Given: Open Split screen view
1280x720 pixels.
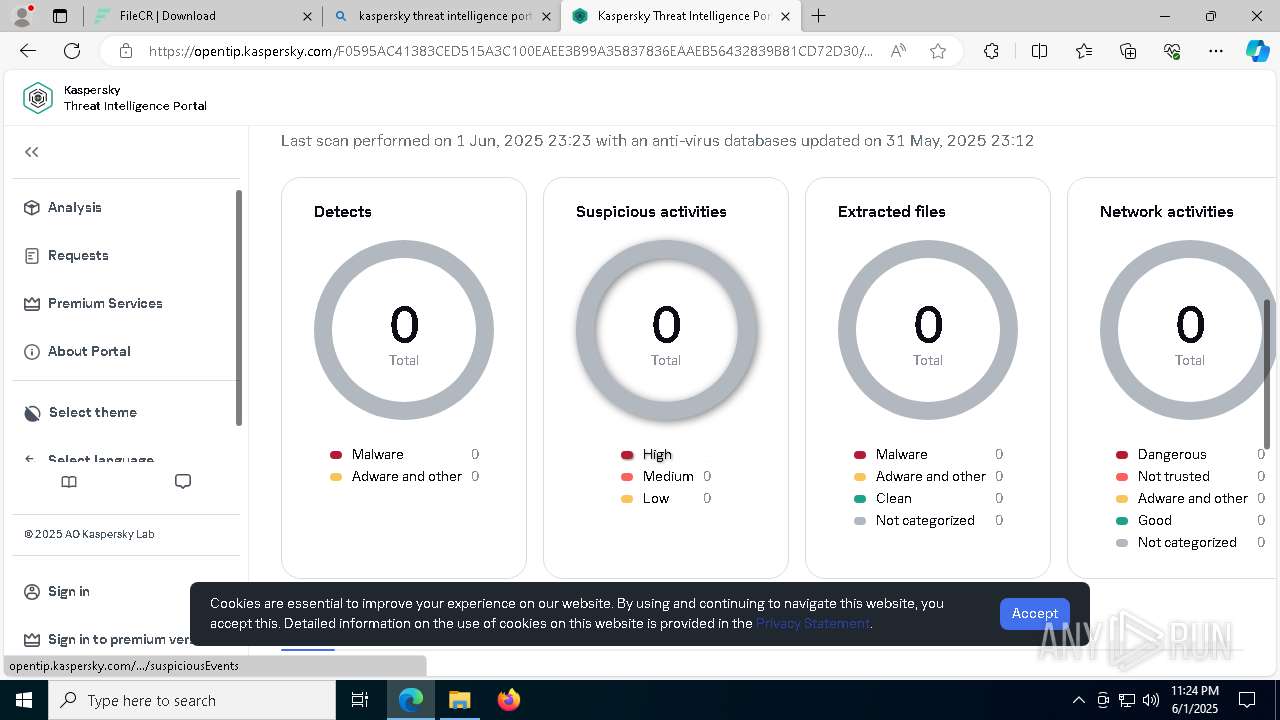Looking at the screenshot, I should [1039, 51].
